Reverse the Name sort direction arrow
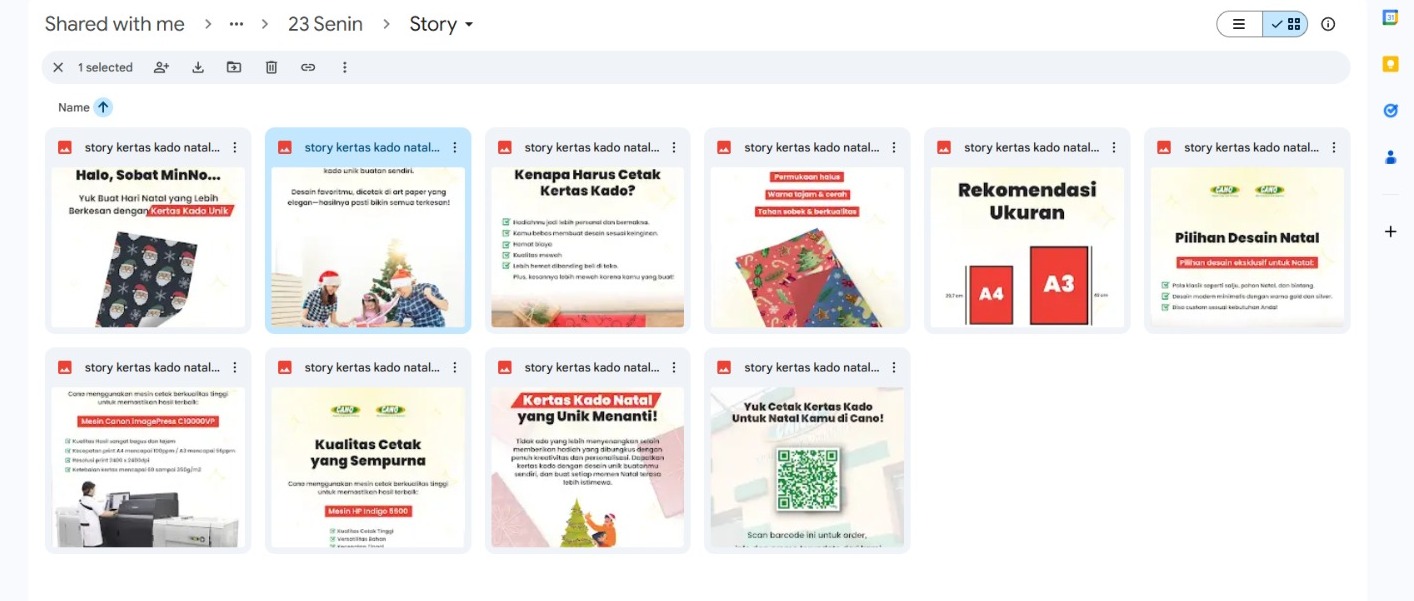The width and height of the screenshot is (1414, 601). (103, 107)
